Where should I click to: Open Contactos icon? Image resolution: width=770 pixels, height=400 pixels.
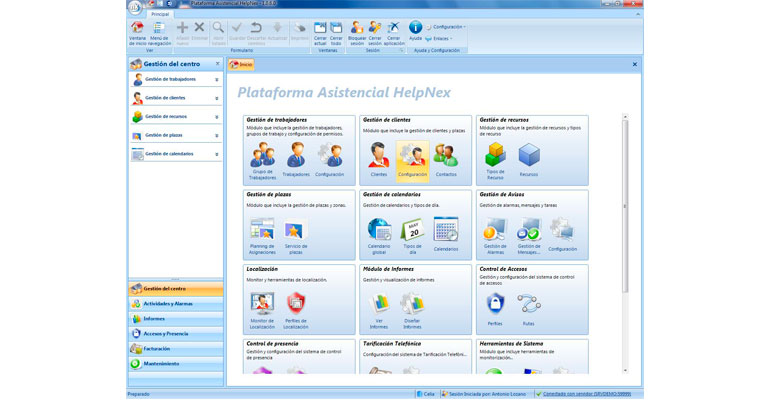[446, 160]
